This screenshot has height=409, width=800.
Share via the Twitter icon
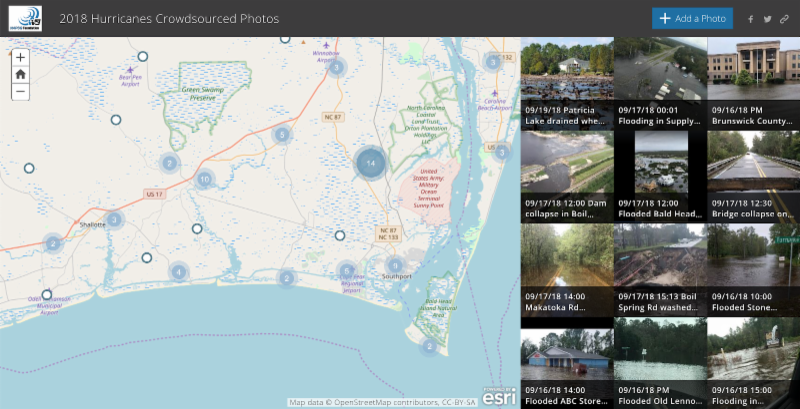coord(767,19)
